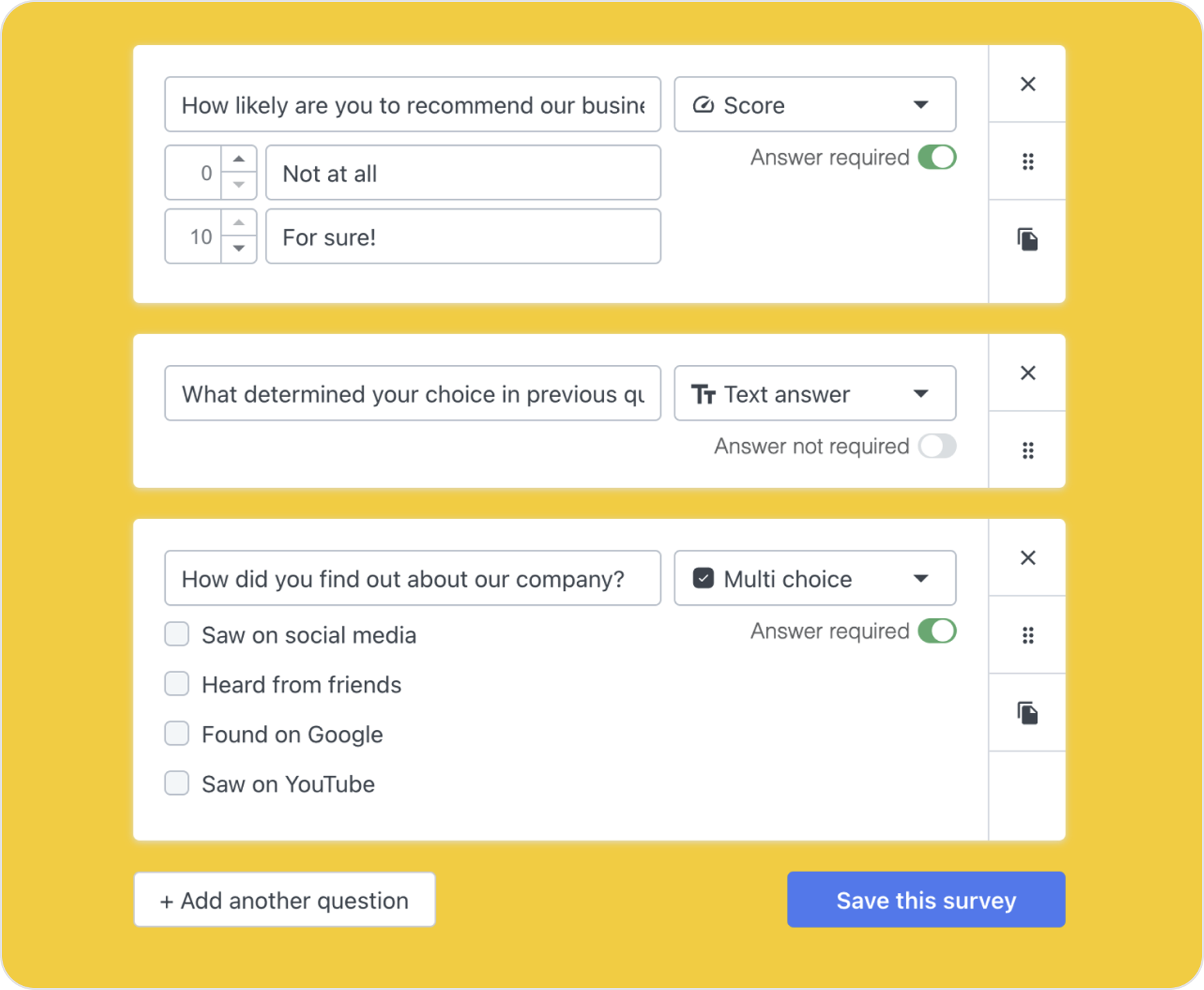This screenshot has height=990, width=1204.
Task: Duplicate the score question
Action: click(x=1027, y=240)
